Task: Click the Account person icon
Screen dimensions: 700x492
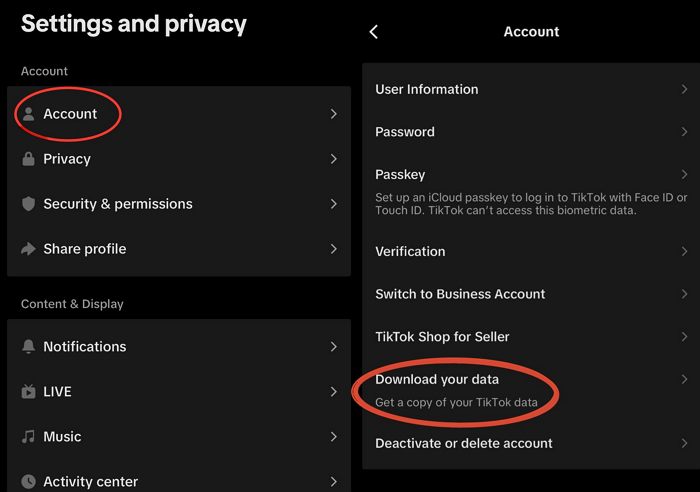Action: coord(29,114)
